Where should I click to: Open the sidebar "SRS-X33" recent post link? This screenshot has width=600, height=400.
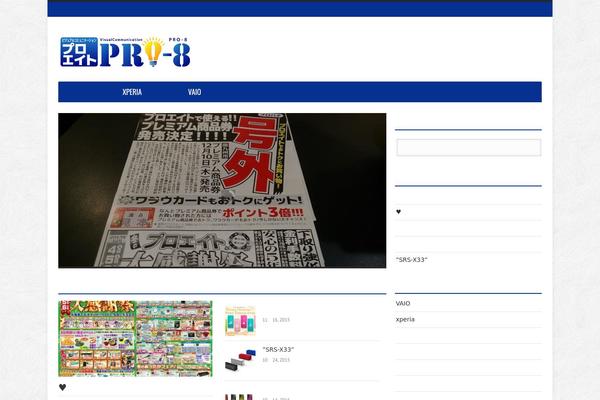click(411, 260)
